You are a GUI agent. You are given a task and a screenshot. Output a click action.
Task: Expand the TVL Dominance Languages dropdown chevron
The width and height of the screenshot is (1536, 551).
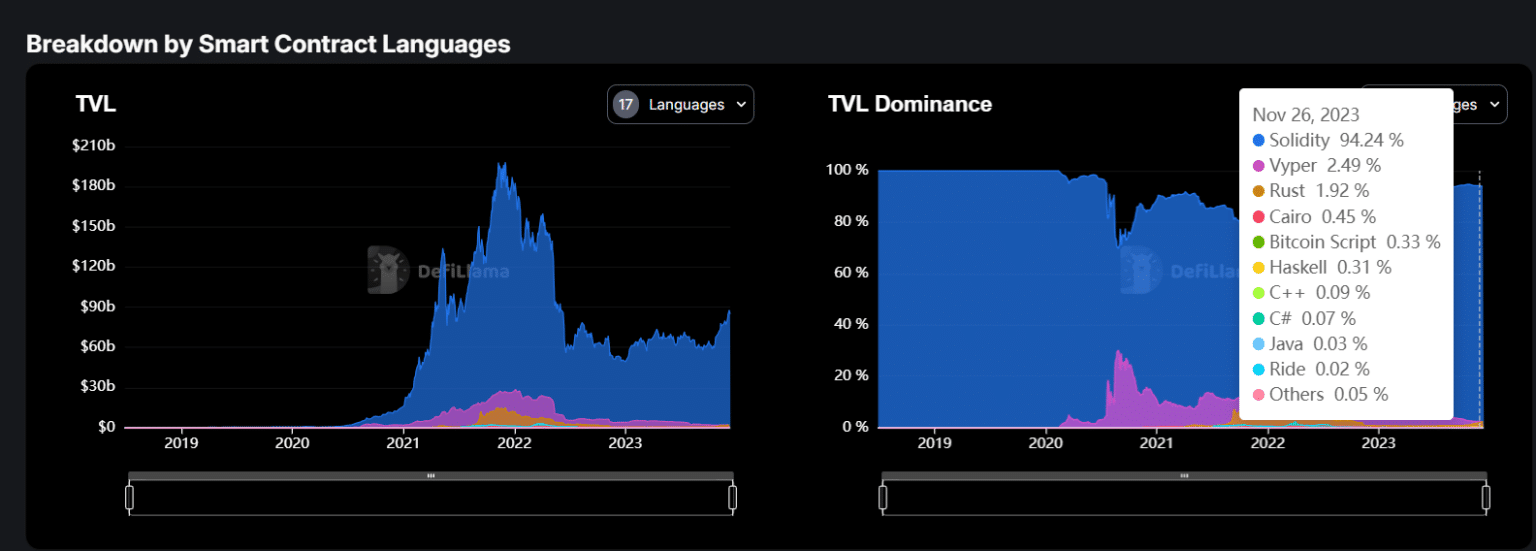pyautogui.click(x=1495, y=104)
